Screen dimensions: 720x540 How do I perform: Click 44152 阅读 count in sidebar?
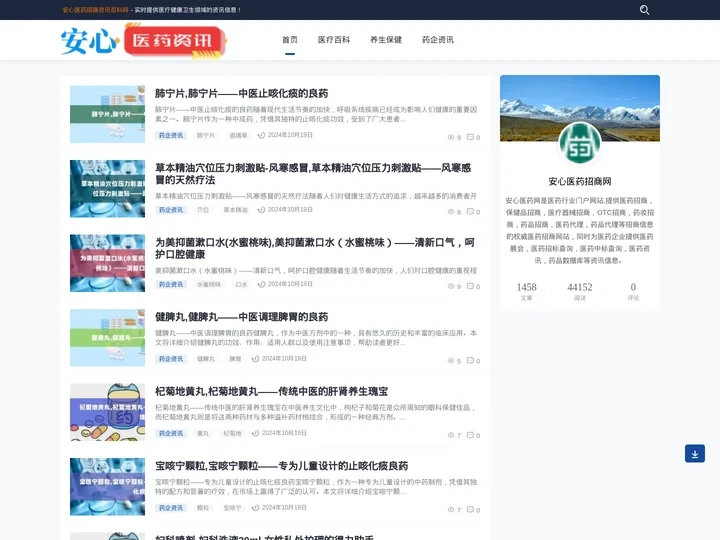coord(579,291)
